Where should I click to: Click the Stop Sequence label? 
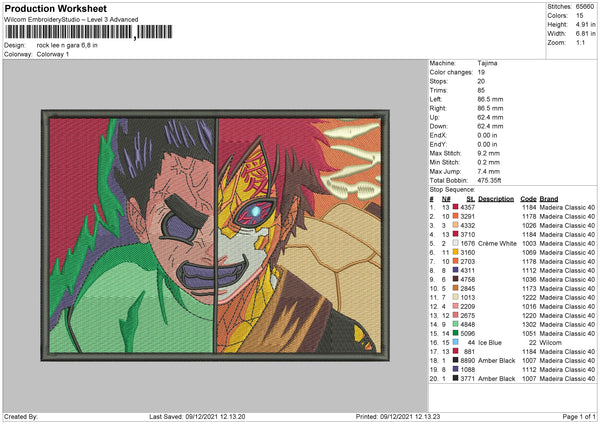tap(452, 189)
